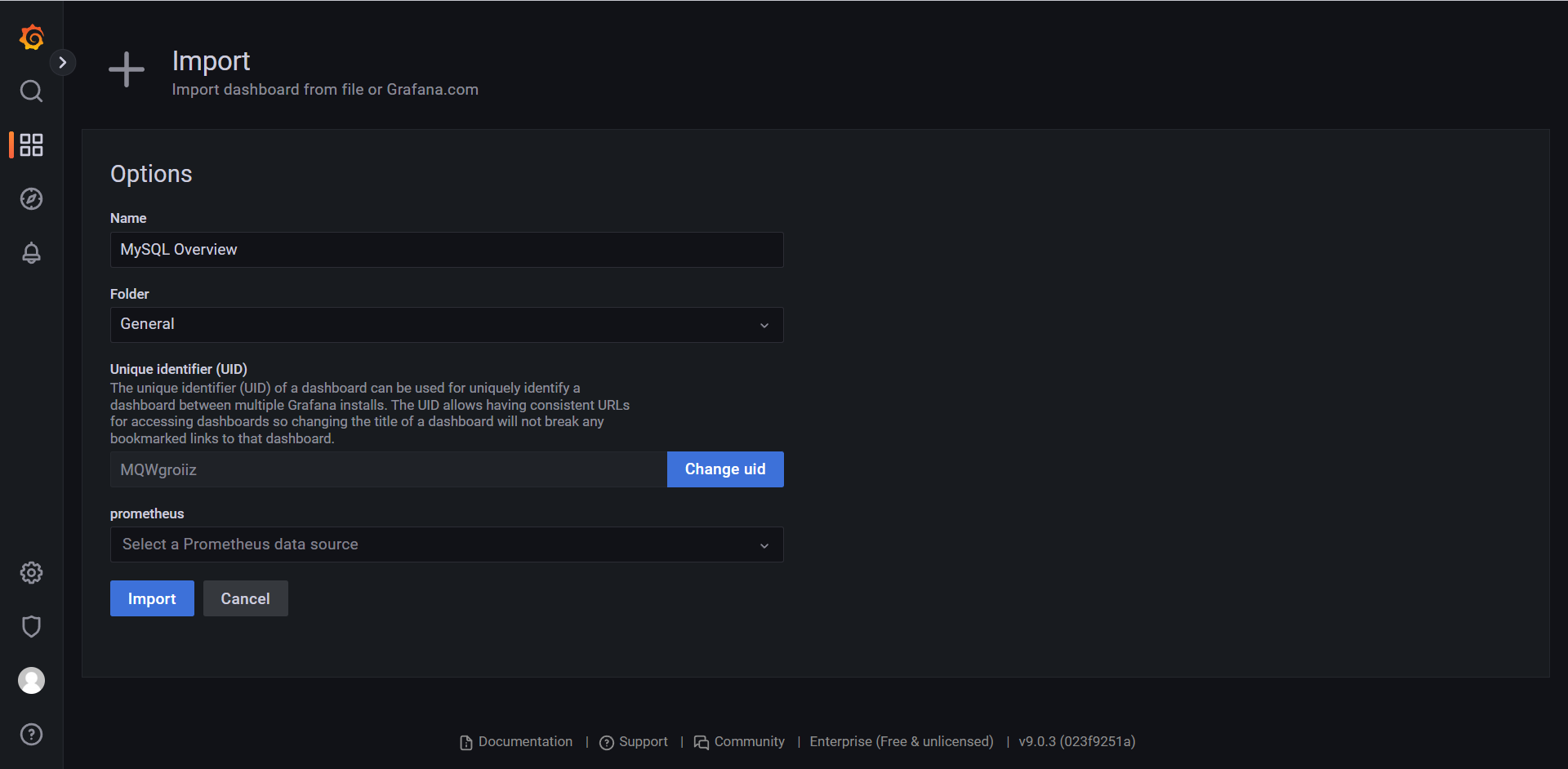This screenshot has width=1568, height=769.
Task: Edit the Name field with MySQL Overview
Action: pos(447,250)
